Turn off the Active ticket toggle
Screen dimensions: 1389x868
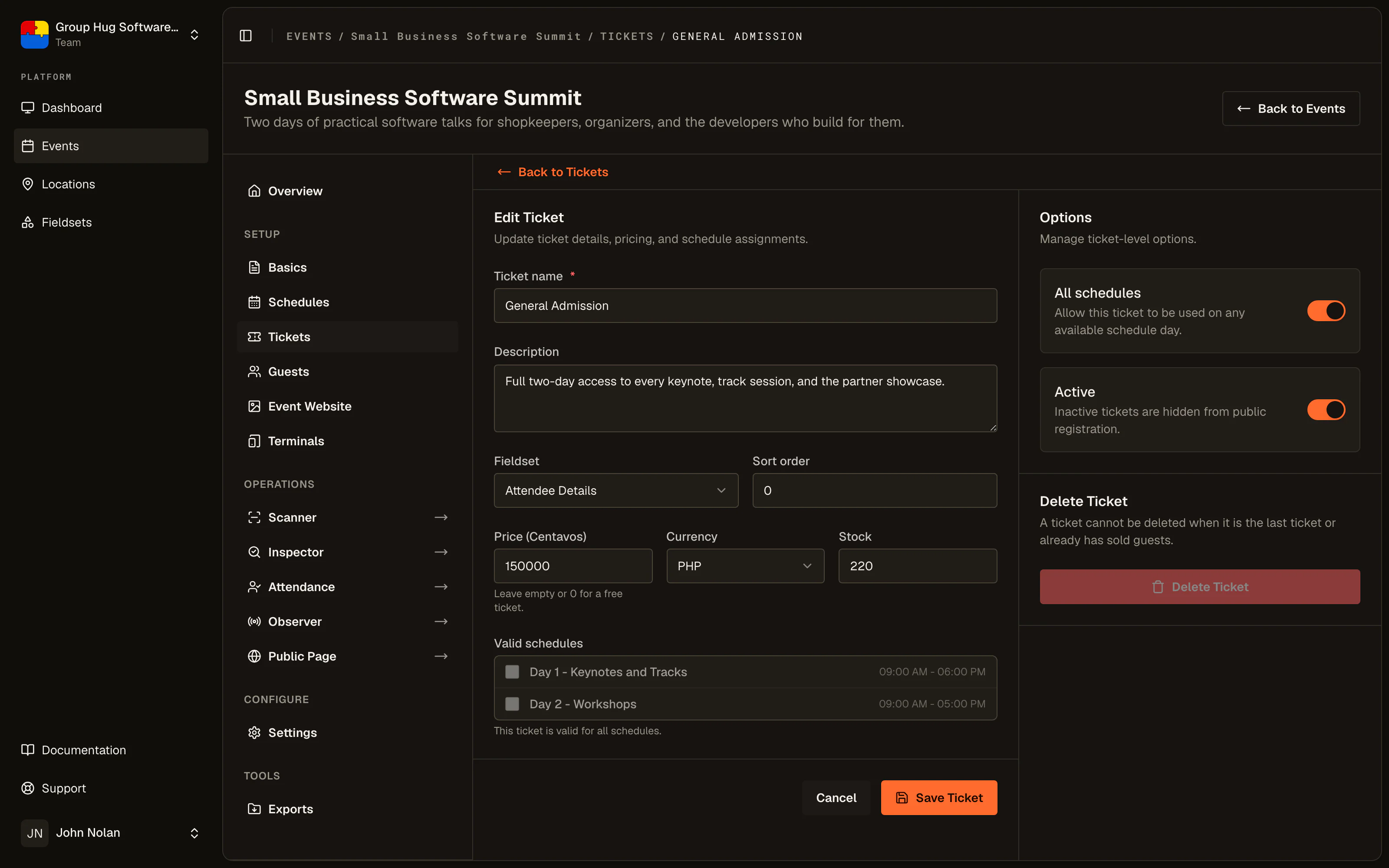pyautogui.click(x=1326, y=410)
